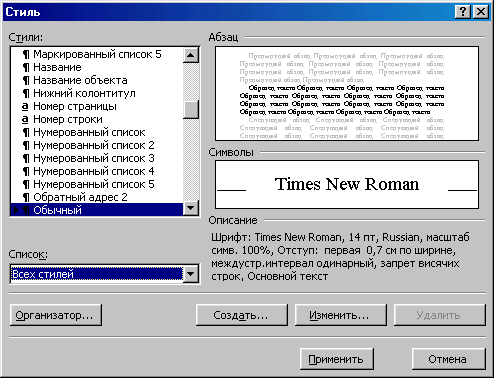Click the paragraph icon beside Обратный адрес 2

(26, 198)
